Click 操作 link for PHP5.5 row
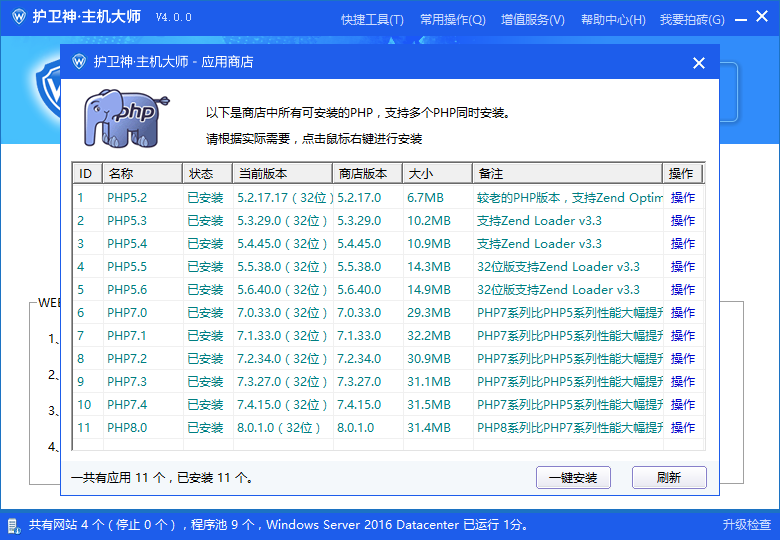This screenshot has width=780, height=540. coord(682,267)
